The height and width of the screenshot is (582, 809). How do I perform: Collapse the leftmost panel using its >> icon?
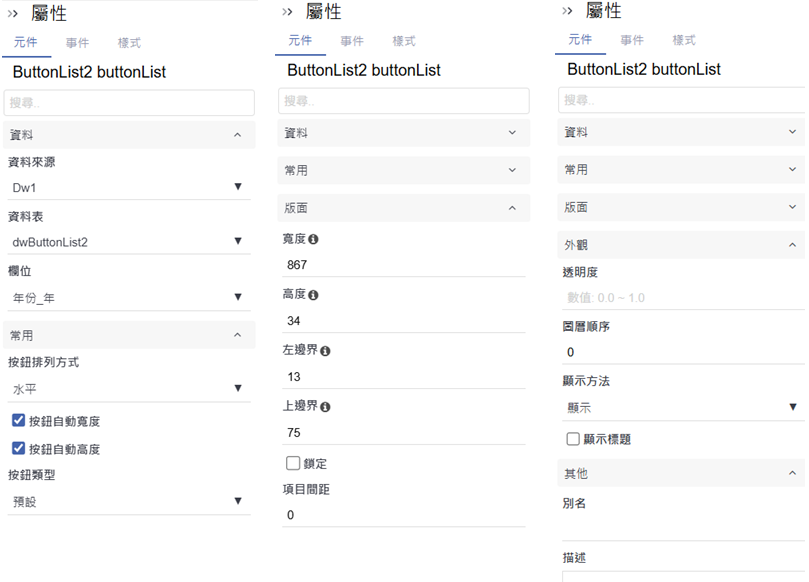click(x=14, y=14)
